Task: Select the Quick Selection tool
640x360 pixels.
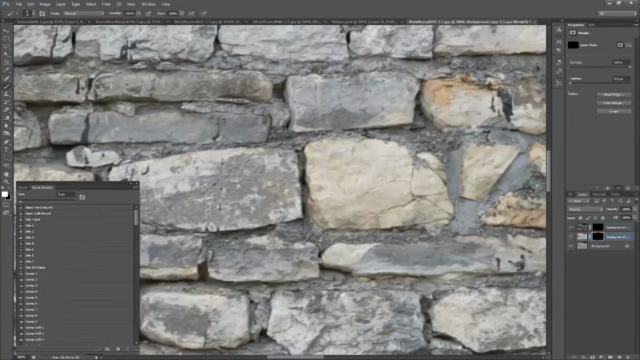Action: [6, 54]
